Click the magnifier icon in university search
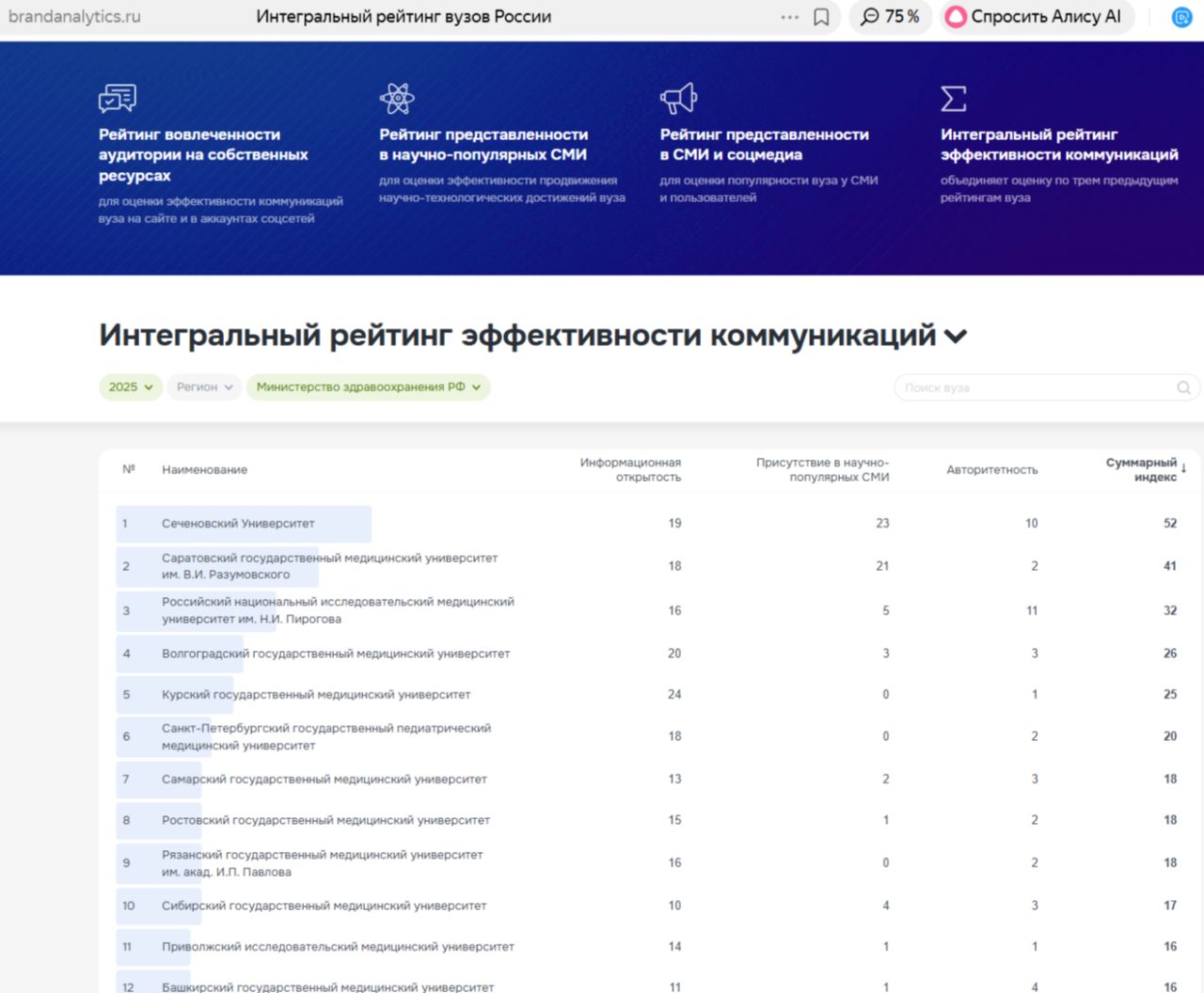The image size is (1204, 993). tap(1183, 387)
